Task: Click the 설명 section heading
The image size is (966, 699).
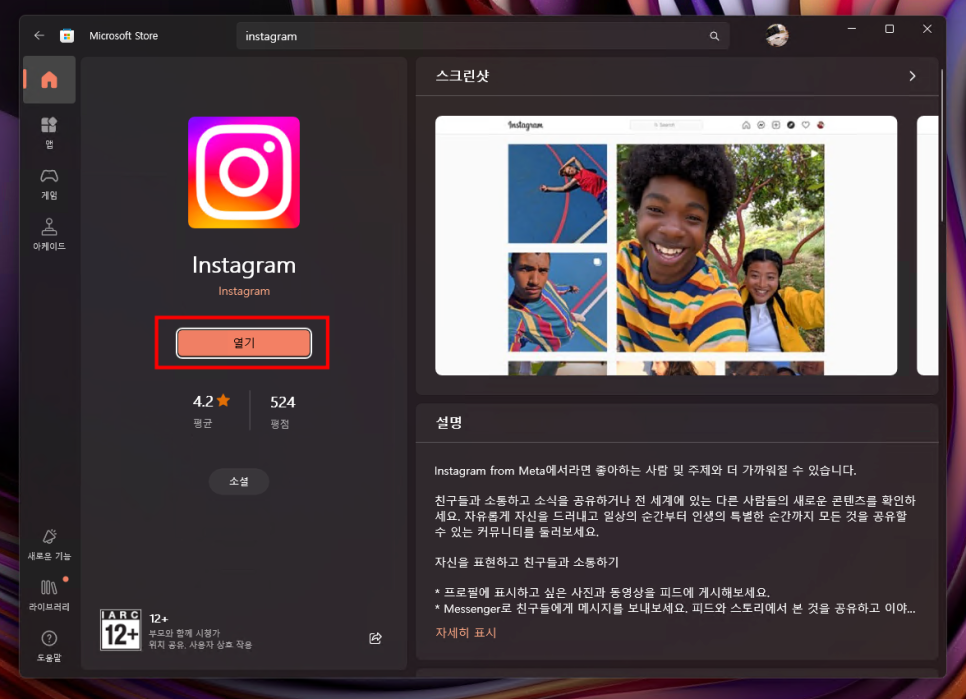Action: [x=449, y=422]
